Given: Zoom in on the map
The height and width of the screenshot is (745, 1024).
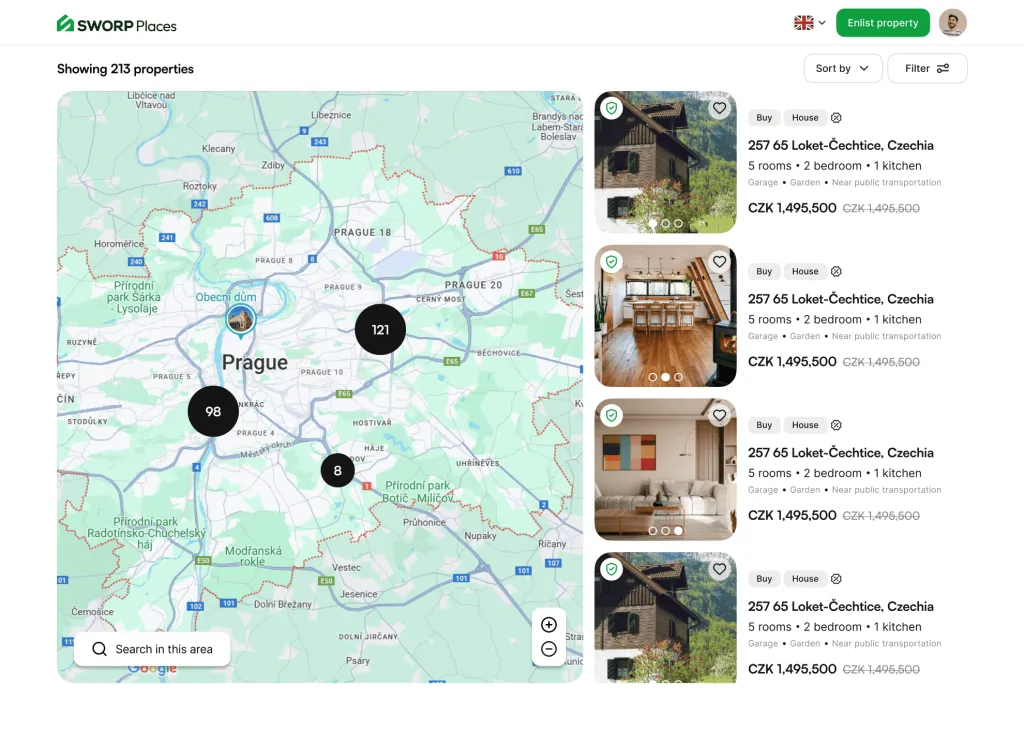Looking at the screenshot, I should pyautogui.click(x=548, y=625).
